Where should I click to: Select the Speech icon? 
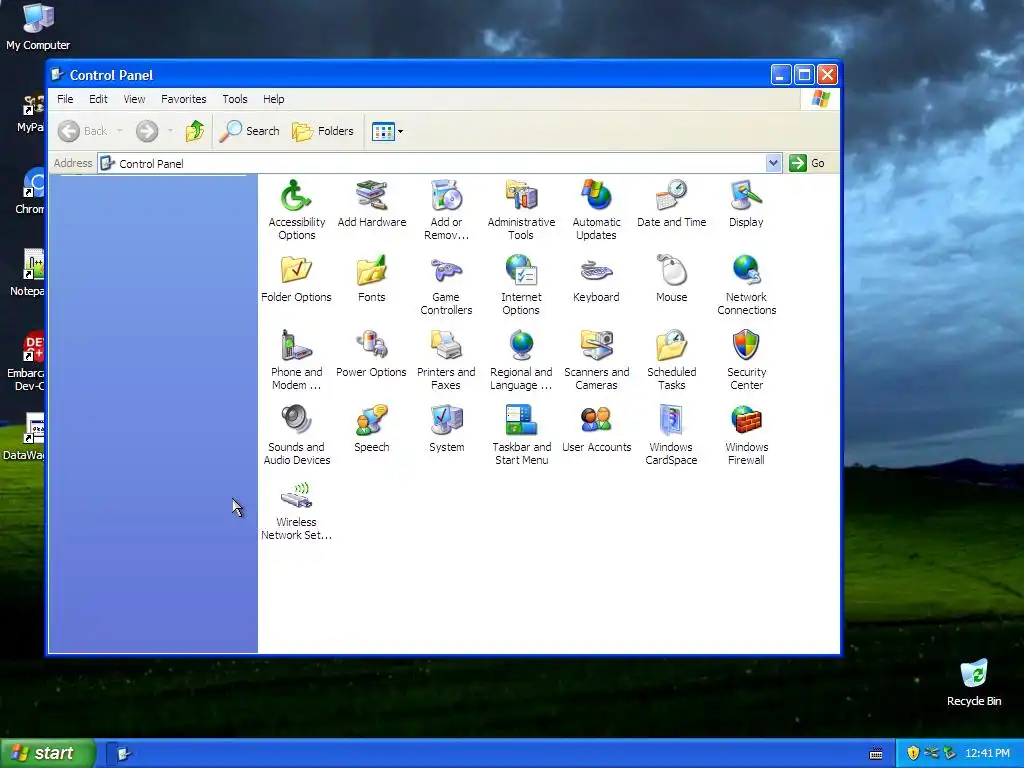pos(372,429)
